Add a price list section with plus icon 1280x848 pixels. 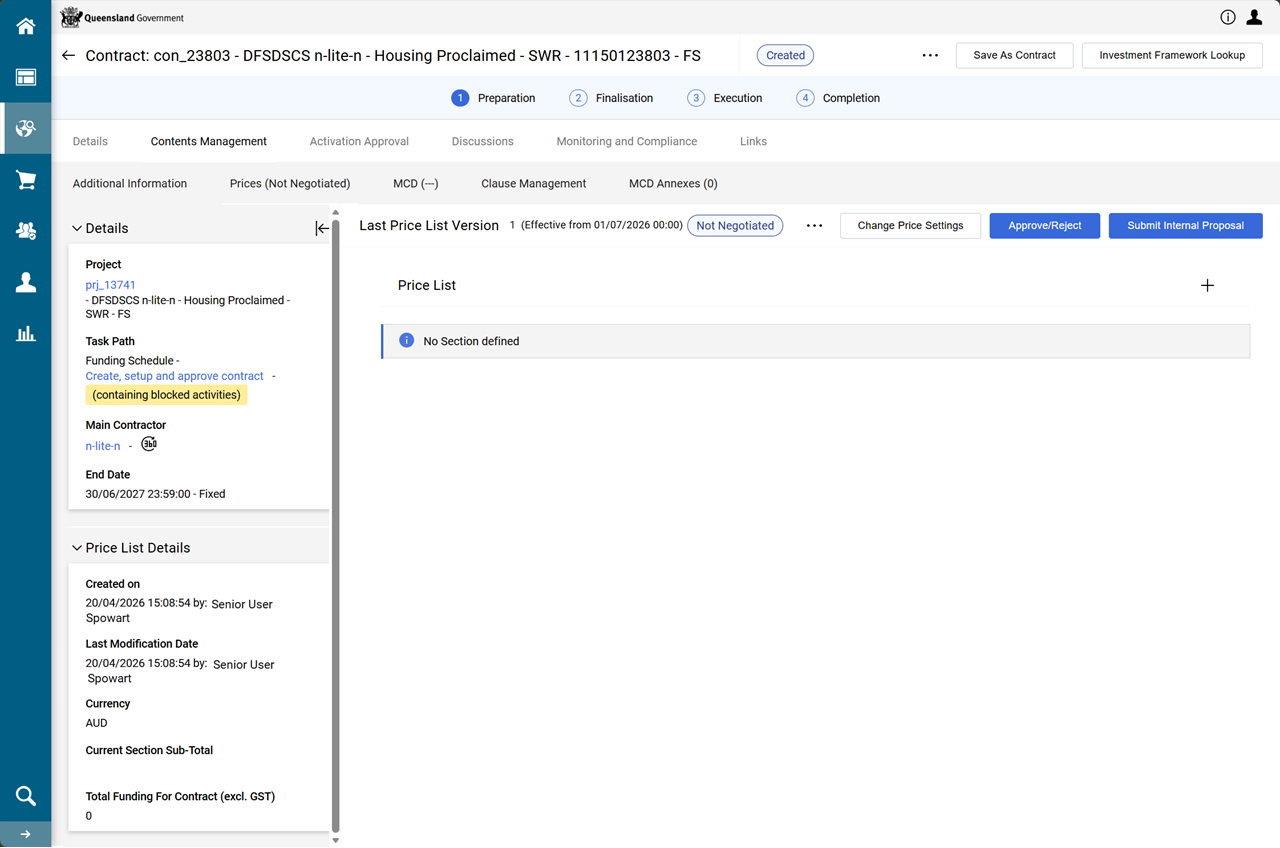click(1207, 285)
